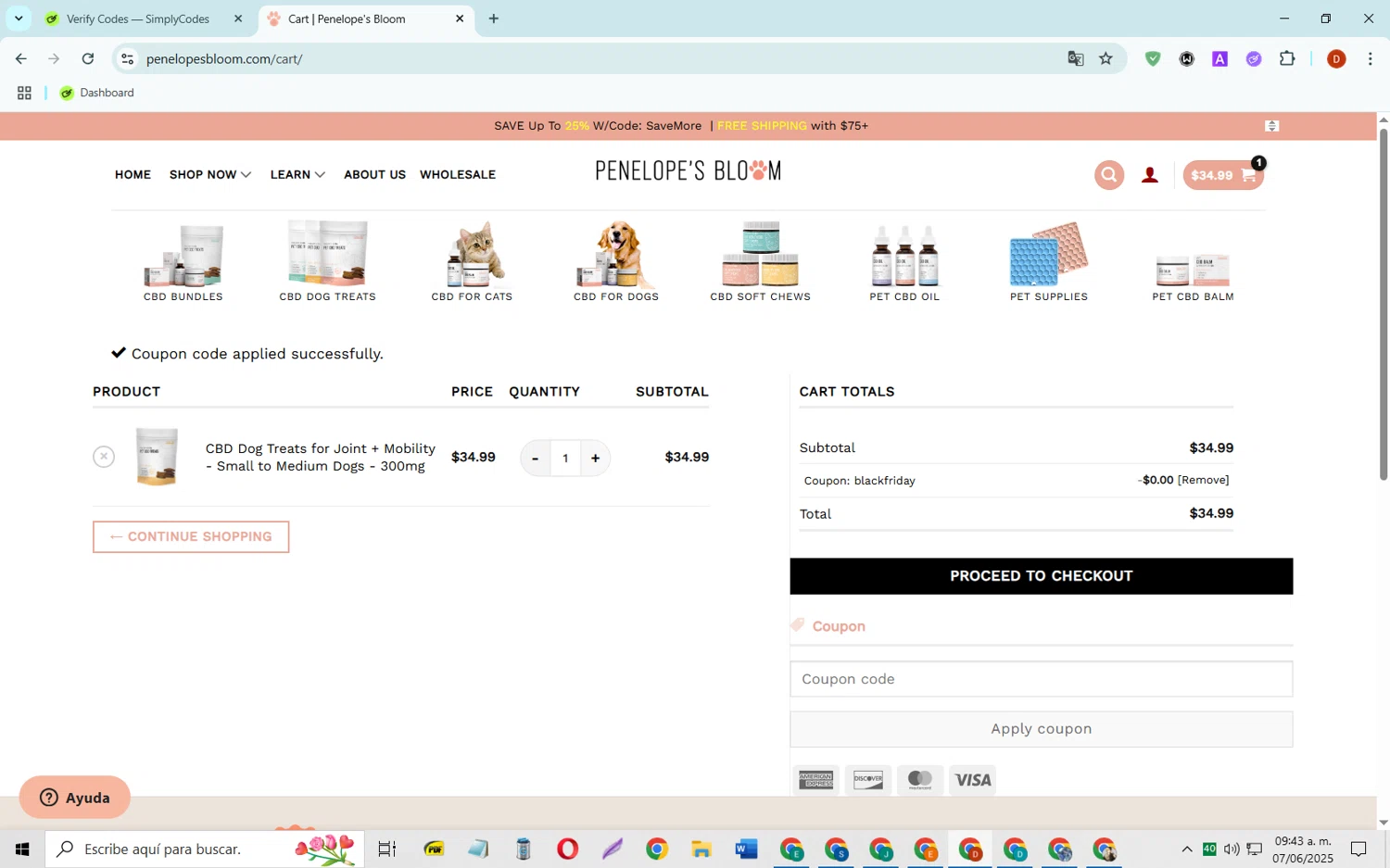Open the tab search dropdown arrow
The image size is (1390, 868).
[x=19, y=19]
